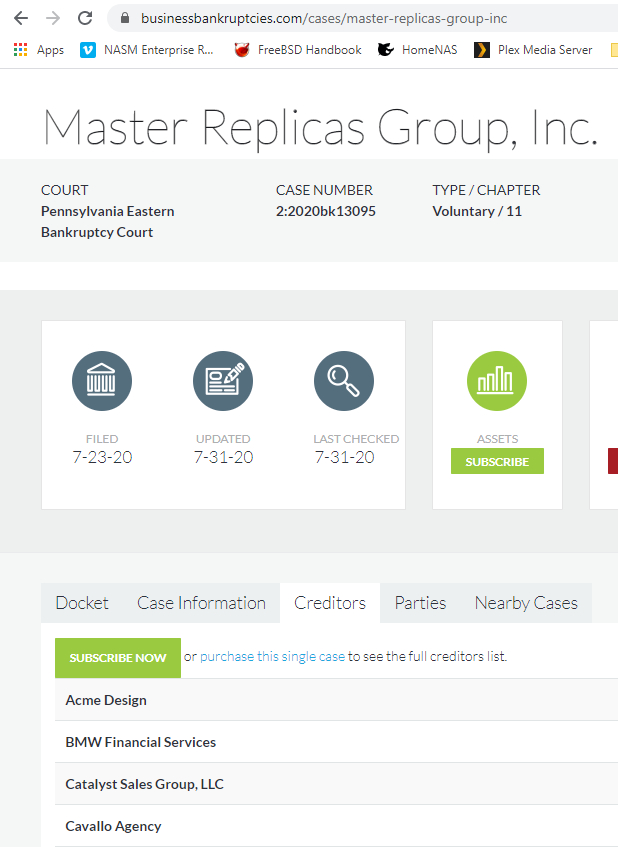Switch to the Nearby Cases tab
Screen dimensions: 618x847
pyautogui.click(x=526, y=603)
